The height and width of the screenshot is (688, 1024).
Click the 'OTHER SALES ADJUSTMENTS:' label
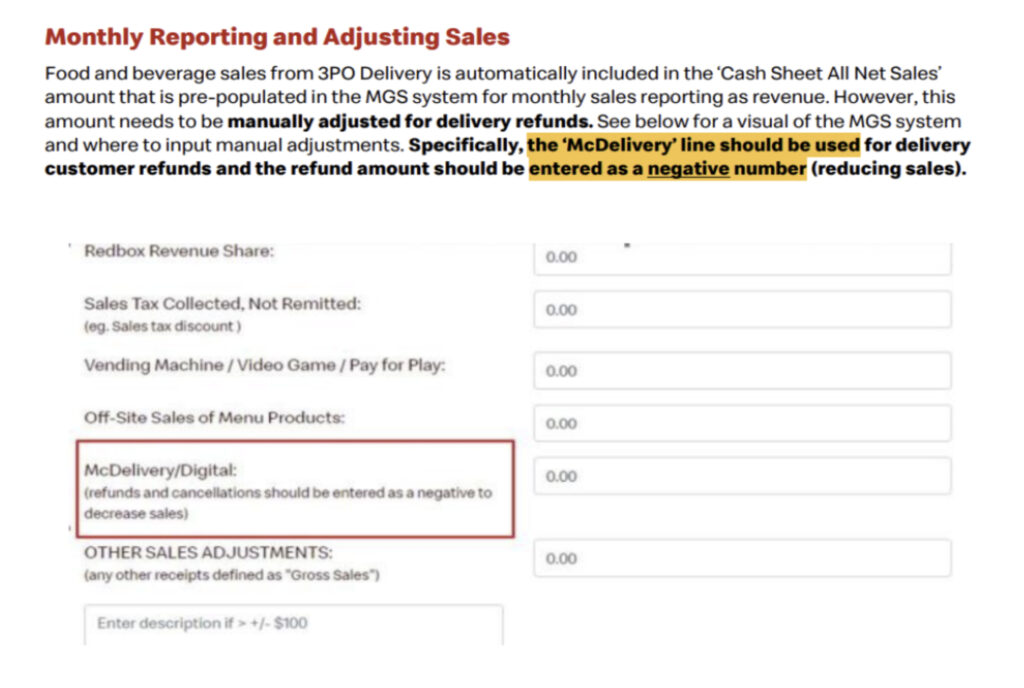[208, 552]
